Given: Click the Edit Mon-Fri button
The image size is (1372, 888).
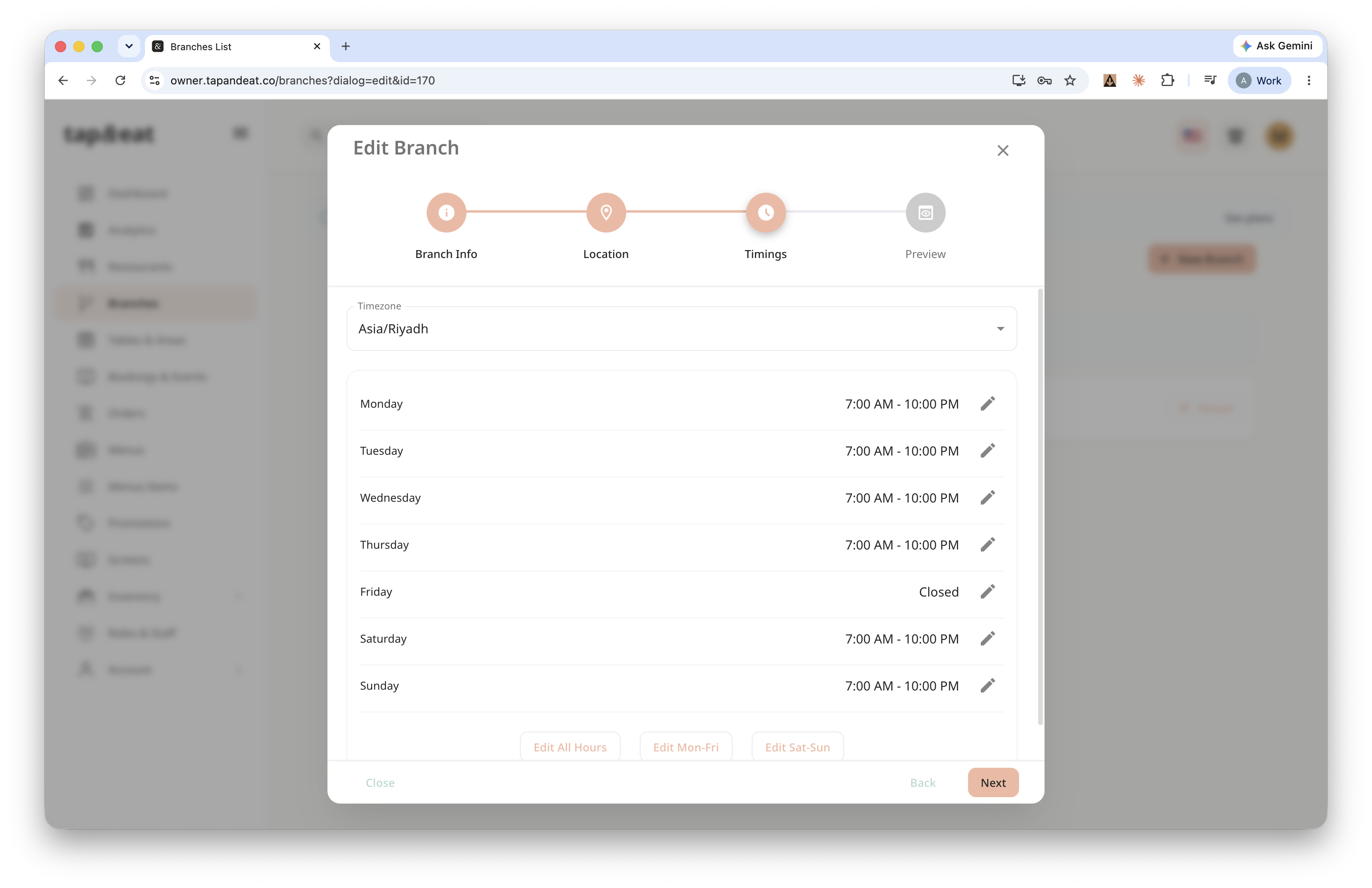Looking at the screenshot, I should point(686,747).
